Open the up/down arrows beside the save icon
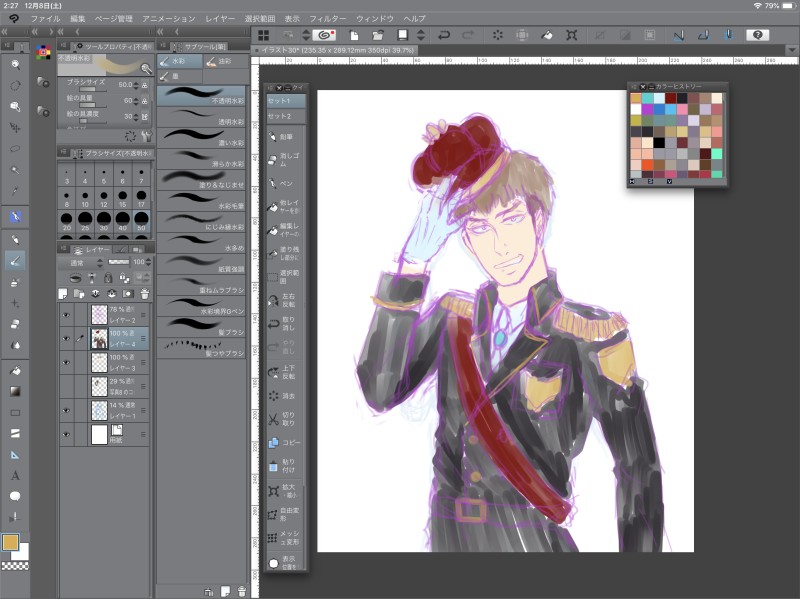Viewport: 800px width, 599px height. [421, 35]
